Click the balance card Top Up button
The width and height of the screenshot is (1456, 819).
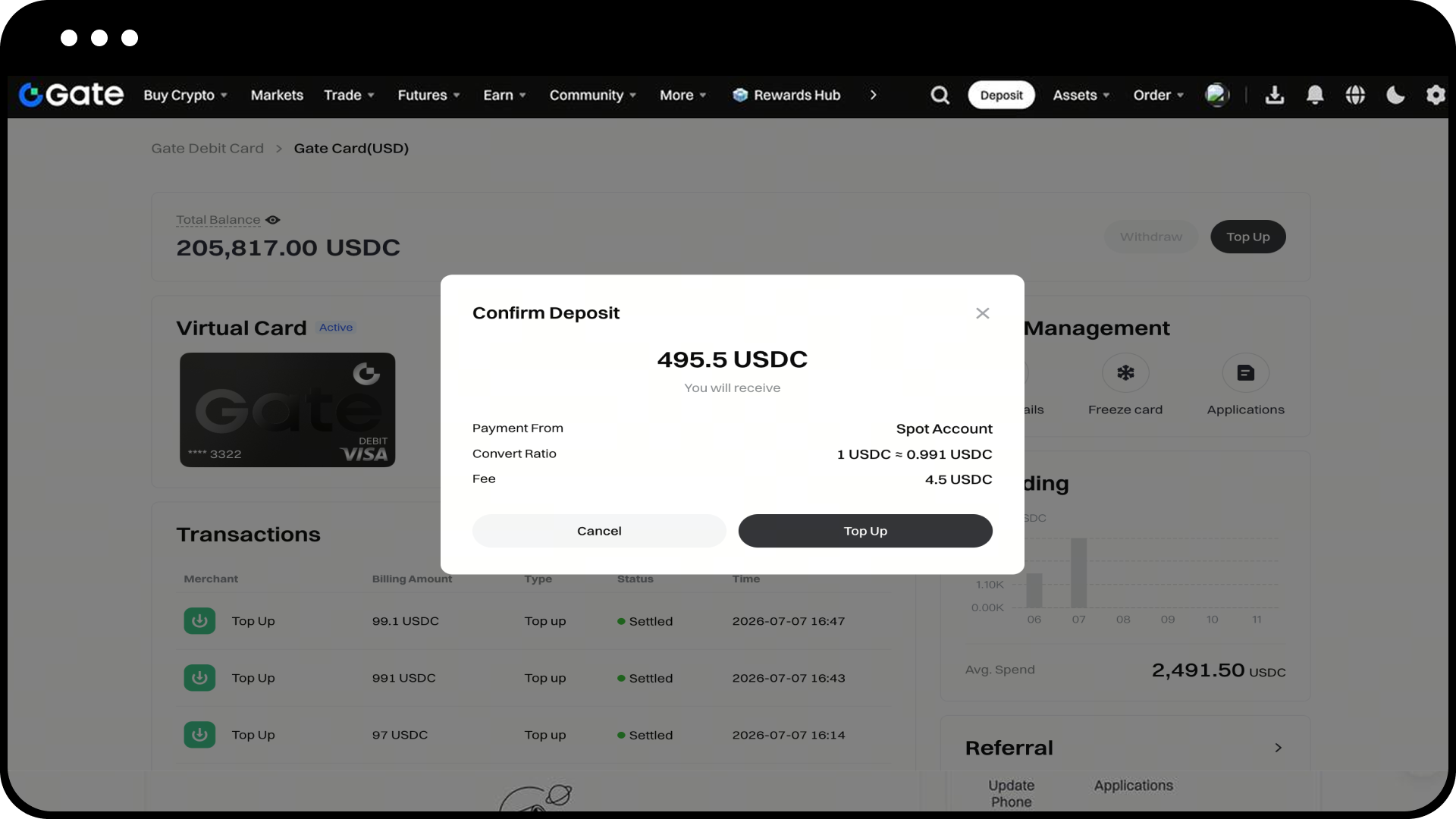tap(1248, 237)
